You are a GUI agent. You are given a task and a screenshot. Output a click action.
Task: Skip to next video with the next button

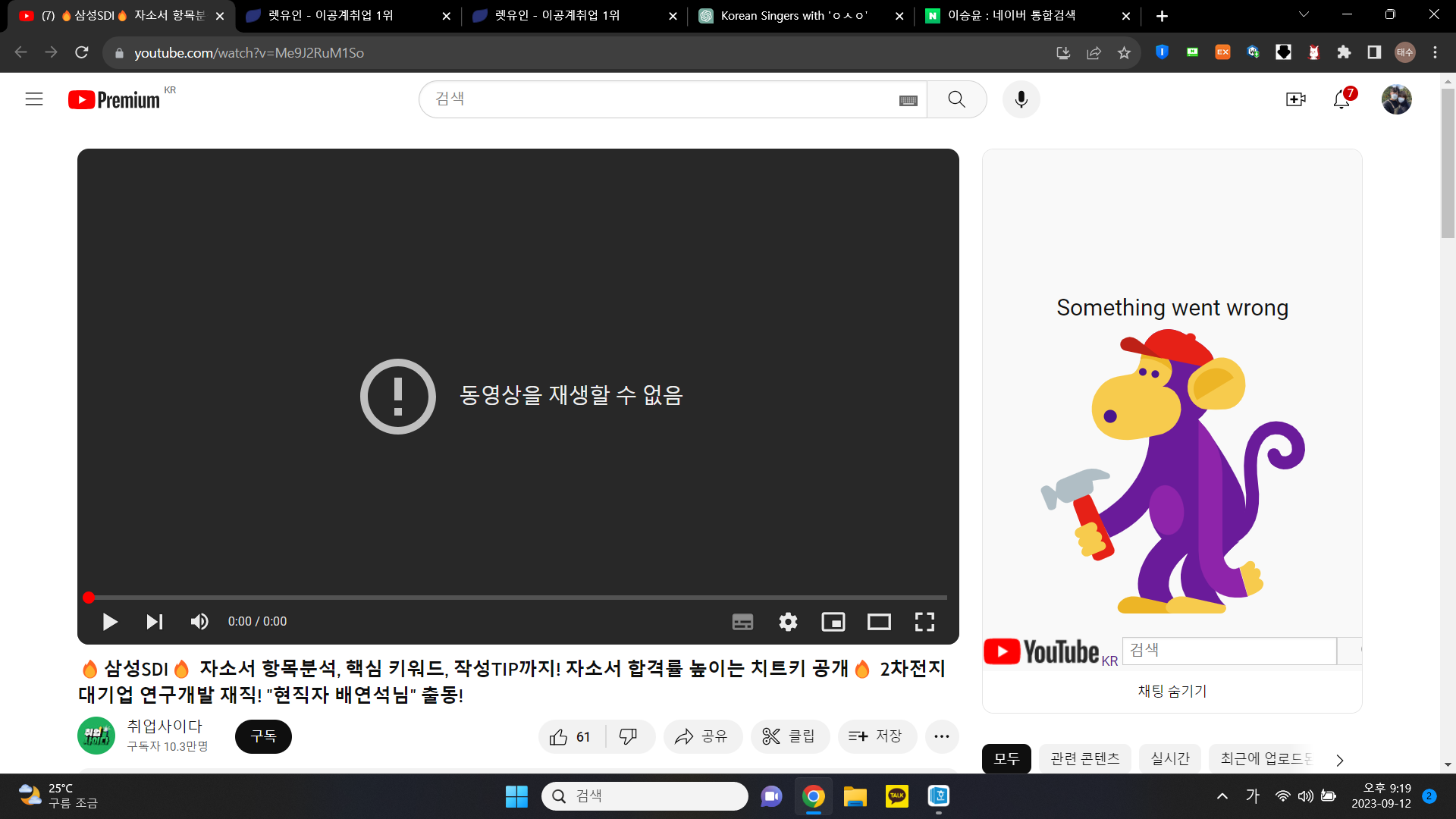click(x=154, y=622)
